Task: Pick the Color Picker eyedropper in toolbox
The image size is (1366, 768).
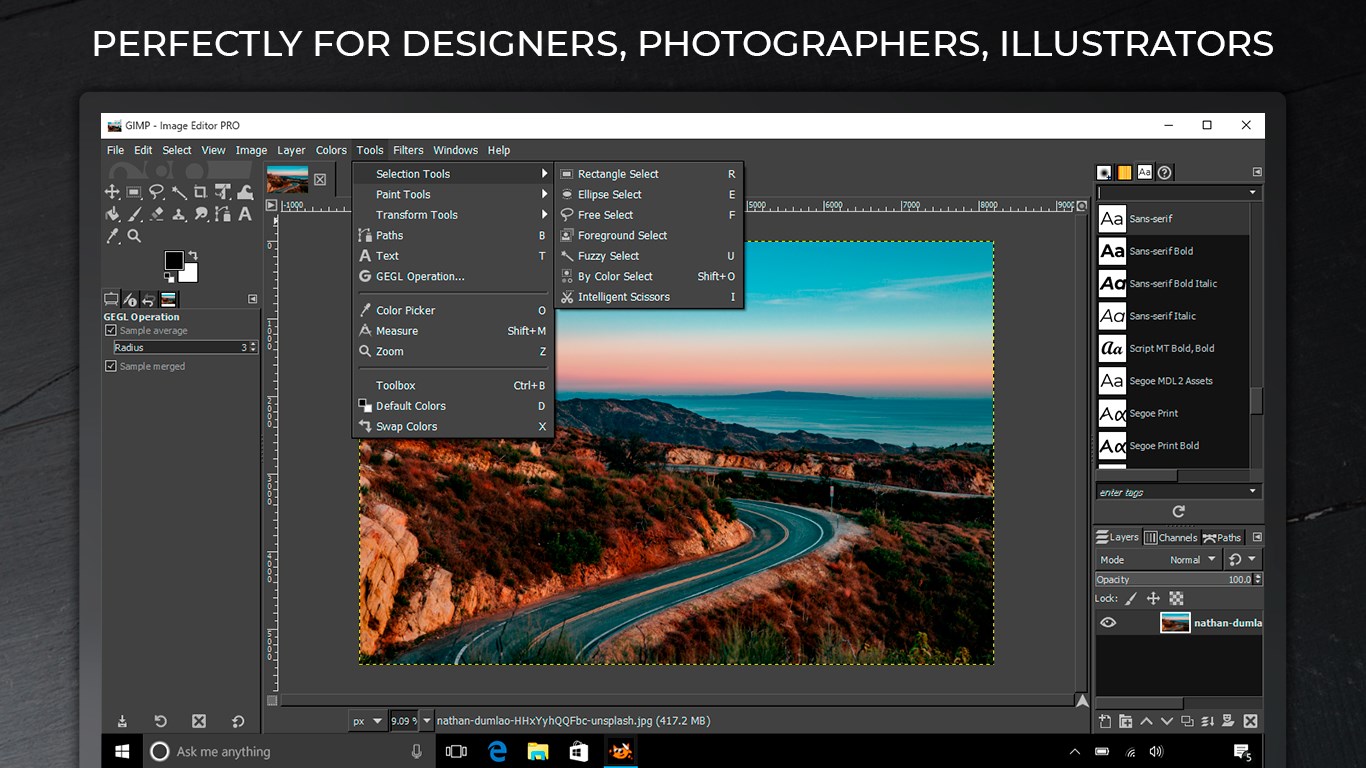Action: 112,236
